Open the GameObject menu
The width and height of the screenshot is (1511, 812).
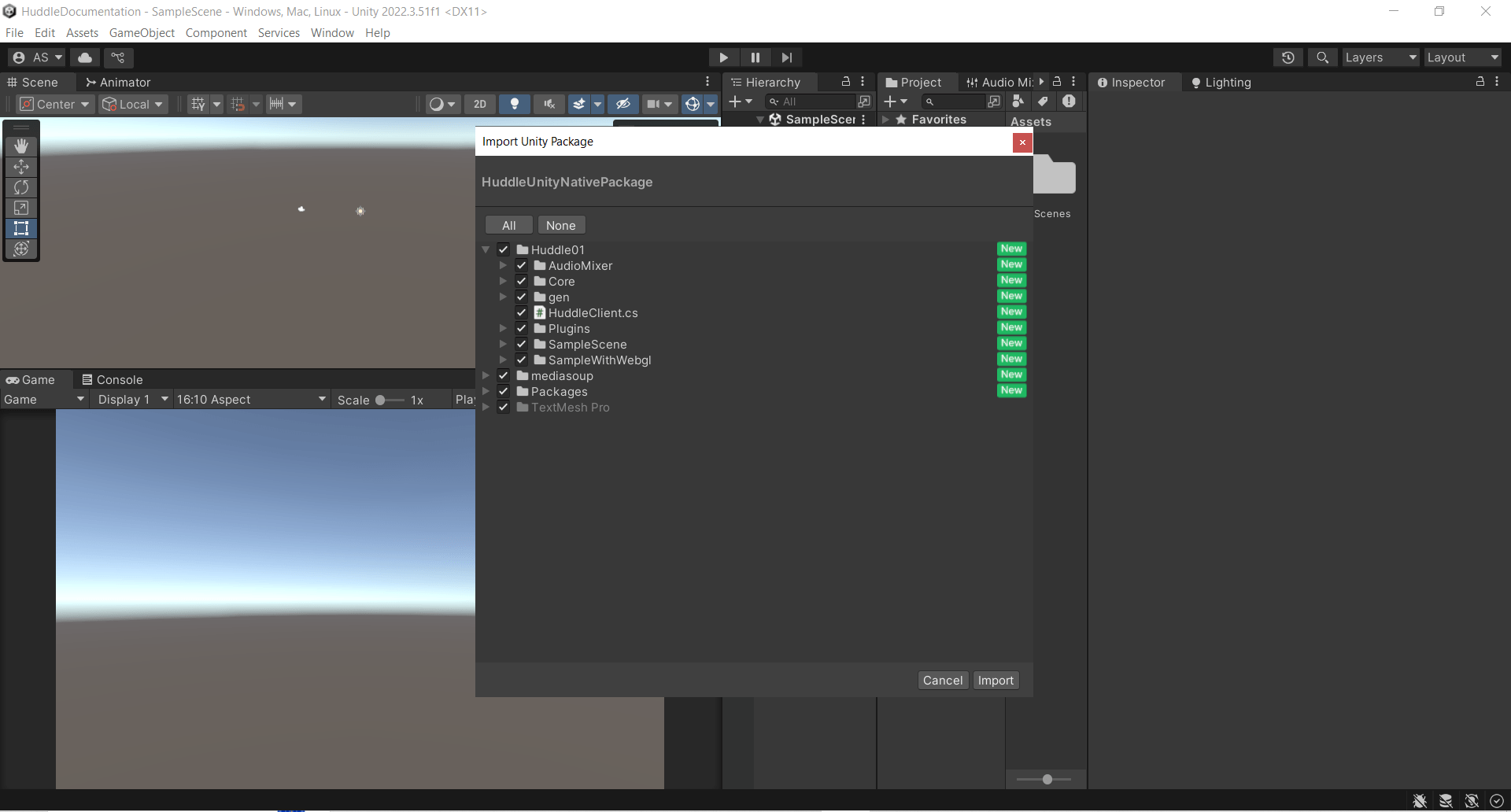[x=142, y=33]
